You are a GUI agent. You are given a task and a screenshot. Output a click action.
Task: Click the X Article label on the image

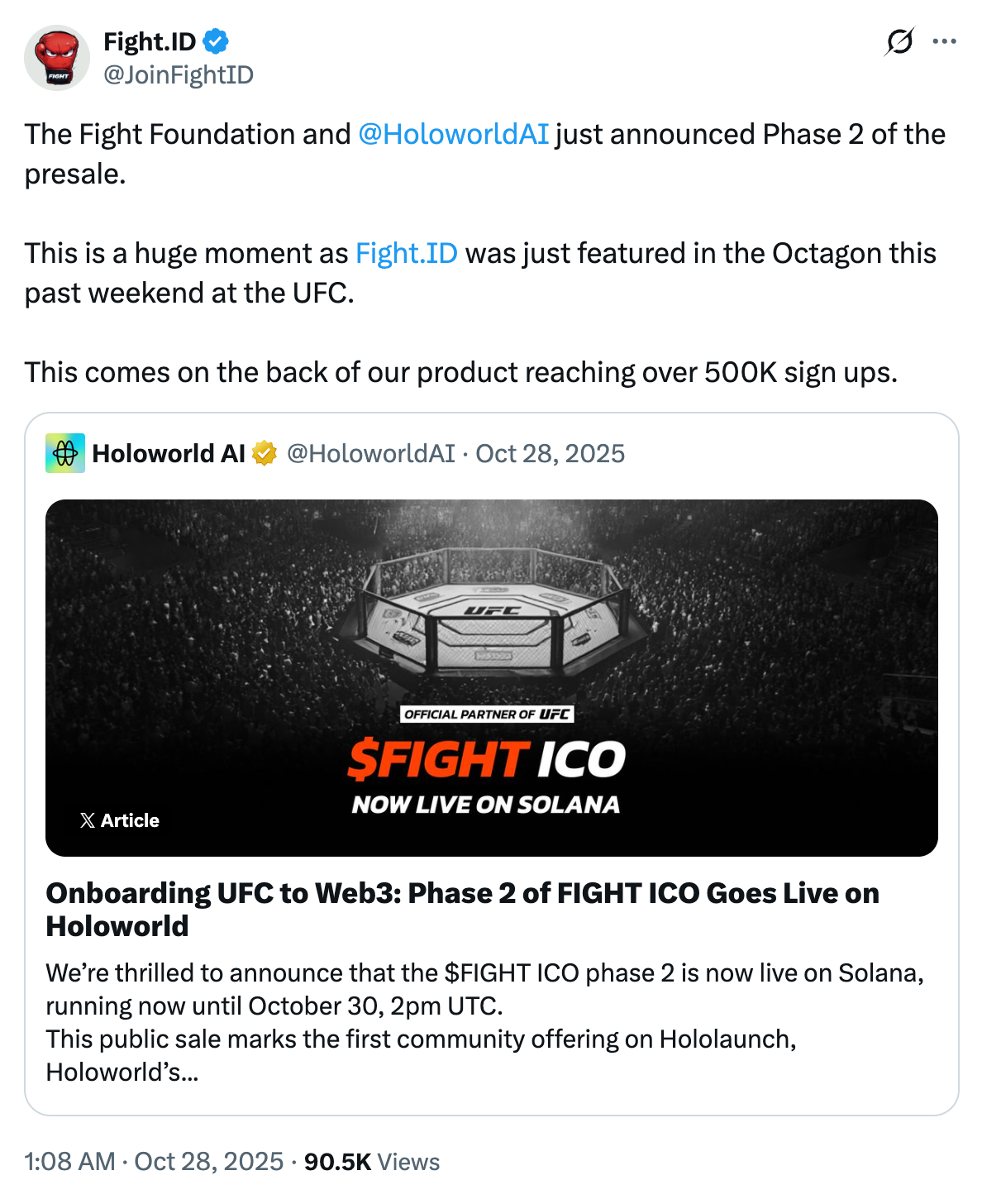[120, 820]
